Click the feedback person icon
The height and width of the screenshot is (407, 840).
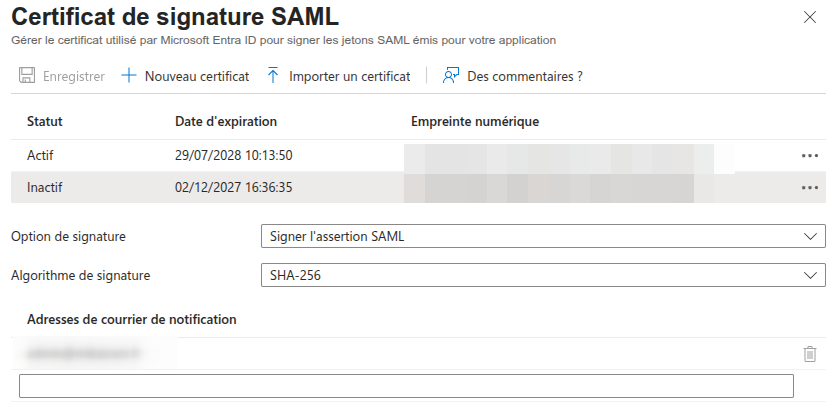pyautogui.click(x=451, y=76)
